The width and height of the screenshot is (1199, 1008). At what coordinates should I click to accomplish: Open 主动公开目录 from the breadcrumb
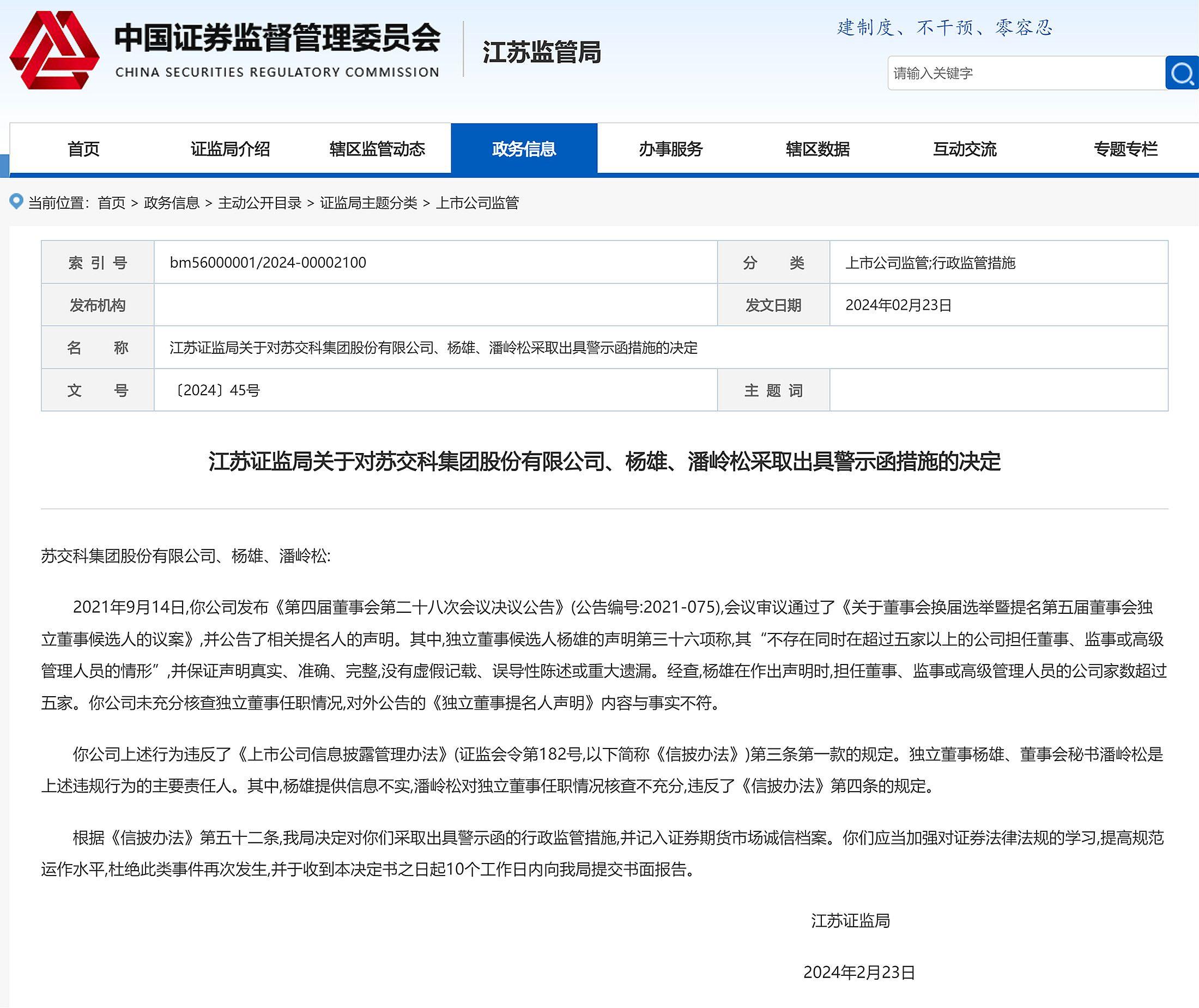pyautogui.click(x=260, y=203)
